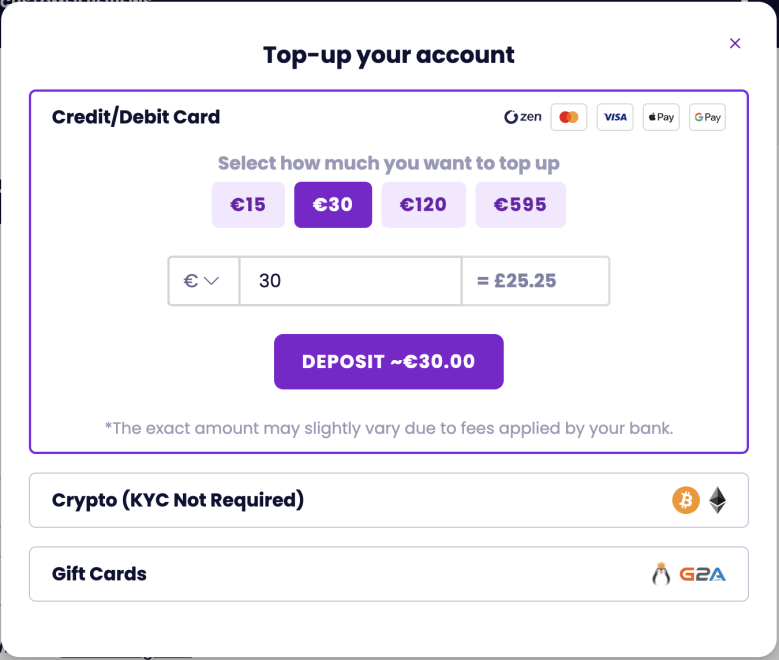The width and height of the screenshot is (779, 660).
Task: Click the Visa card icon
Action: click(615, 117)
